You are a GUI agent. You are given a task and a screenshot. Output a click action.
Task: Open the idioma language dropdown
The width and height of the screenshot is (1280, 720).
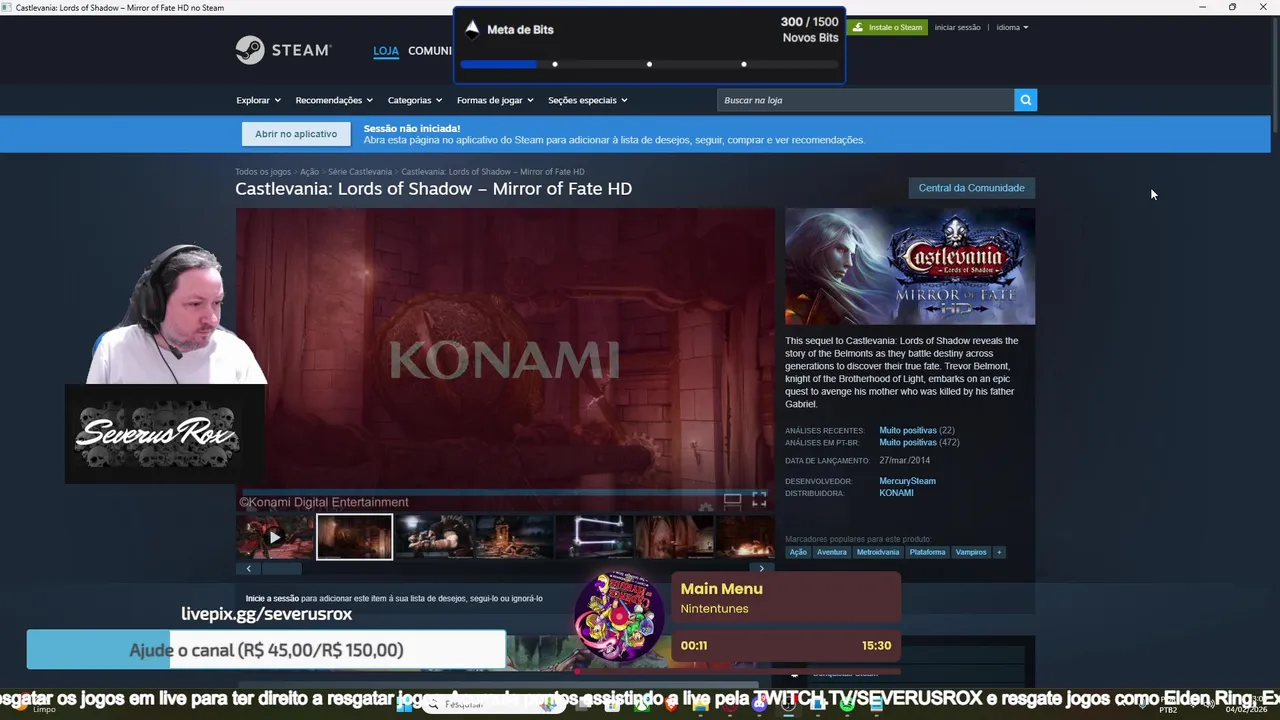point(1012,27)
